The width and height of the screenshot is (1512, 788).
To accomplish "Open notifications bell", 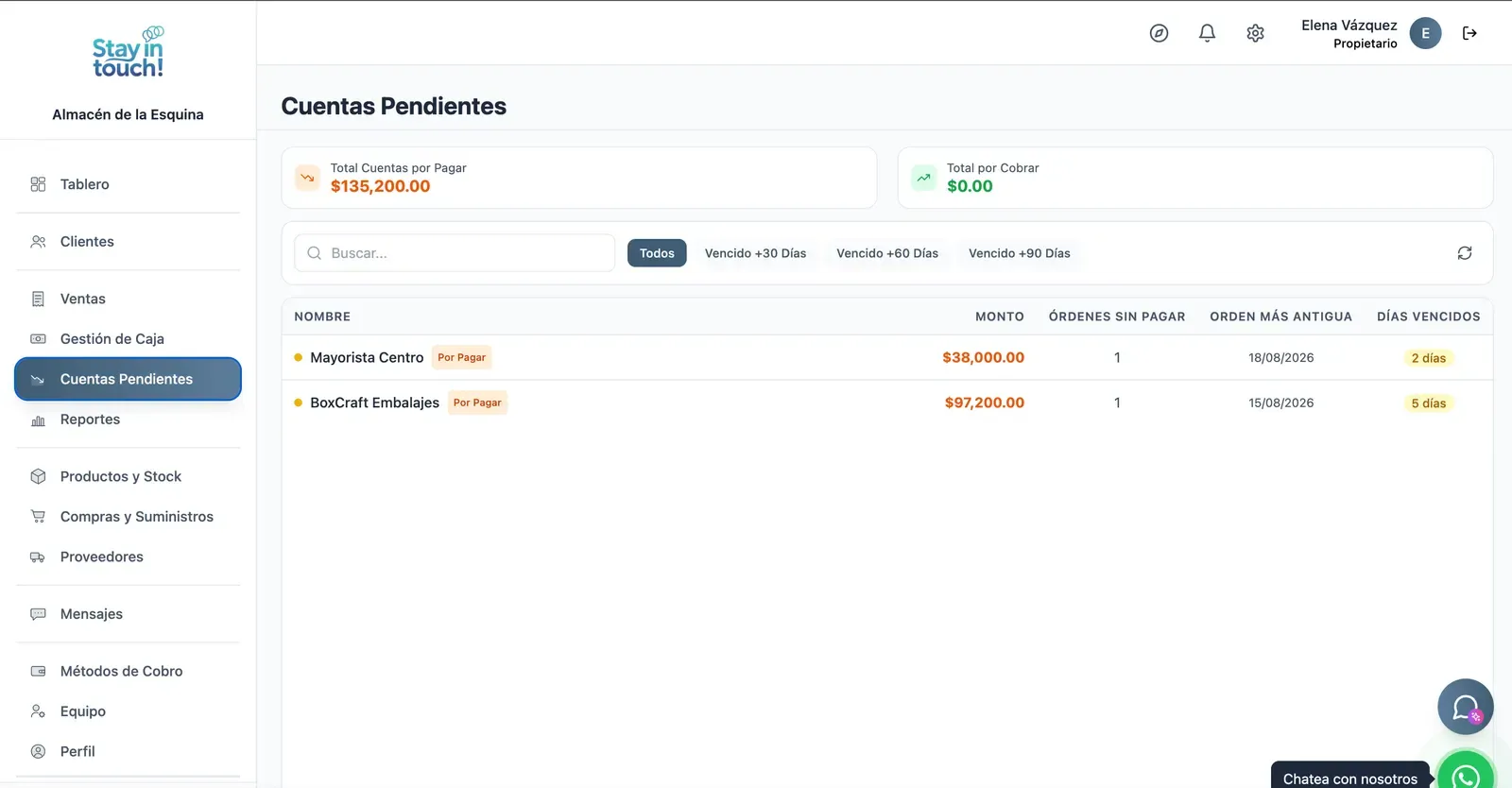I will coord(1207,33).
